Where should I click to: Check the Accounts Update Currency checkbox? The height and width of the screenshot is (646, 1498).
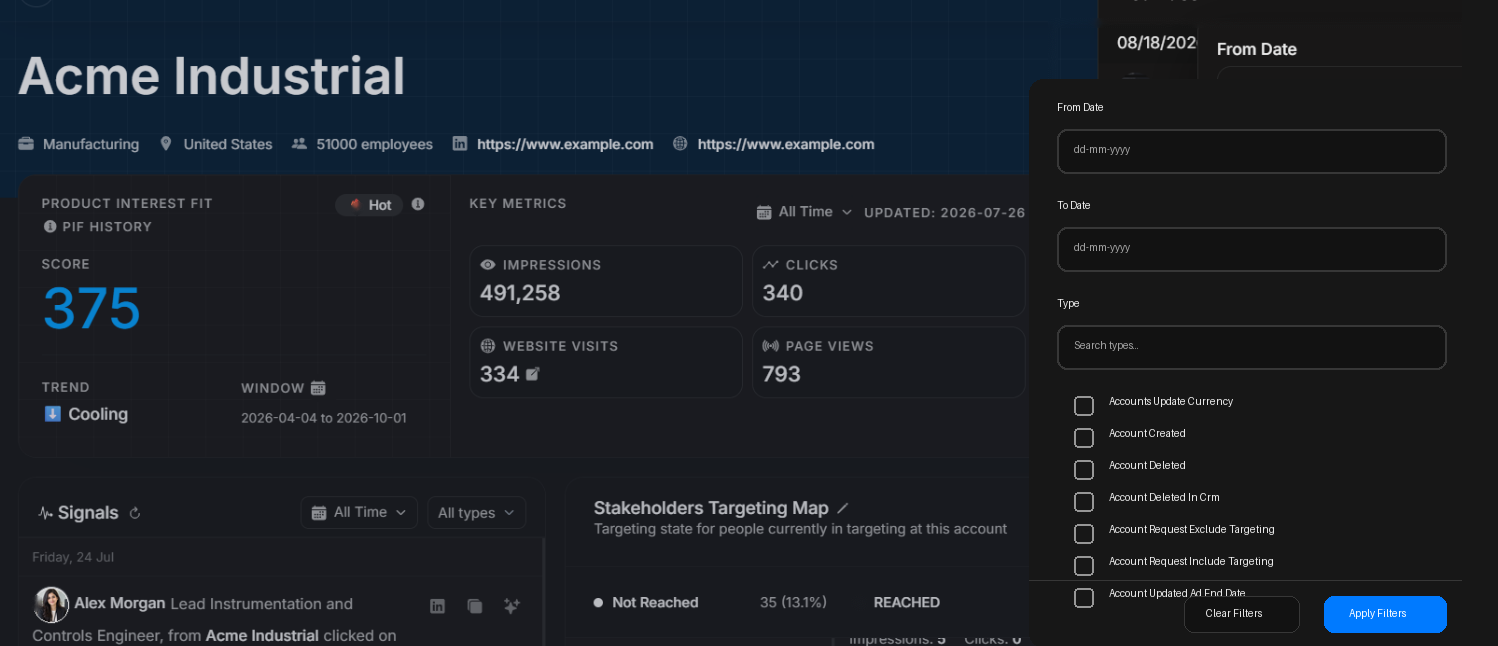[1084, 406]
